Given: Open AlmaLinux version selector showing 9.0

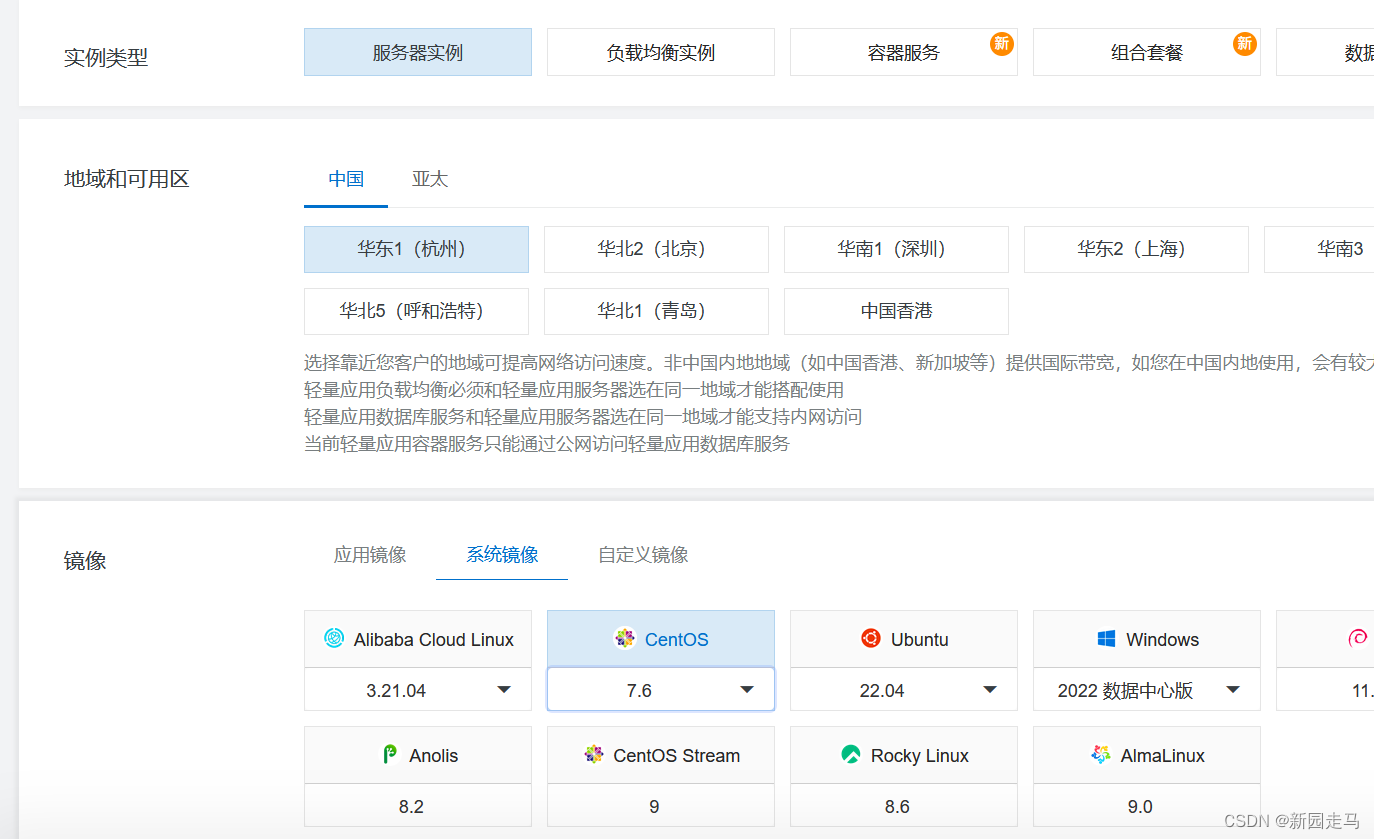Looking at the screenshot, I should pos(1147,806).
